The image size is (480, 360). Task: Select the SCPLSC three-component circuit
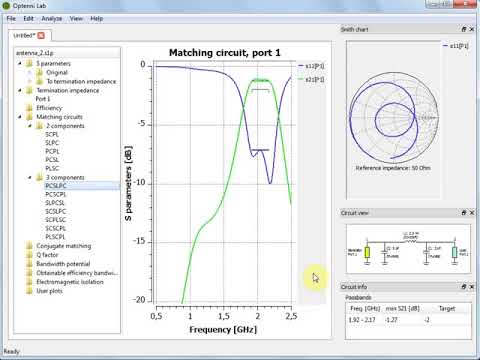pyautogui.click(x=56, y=220)
